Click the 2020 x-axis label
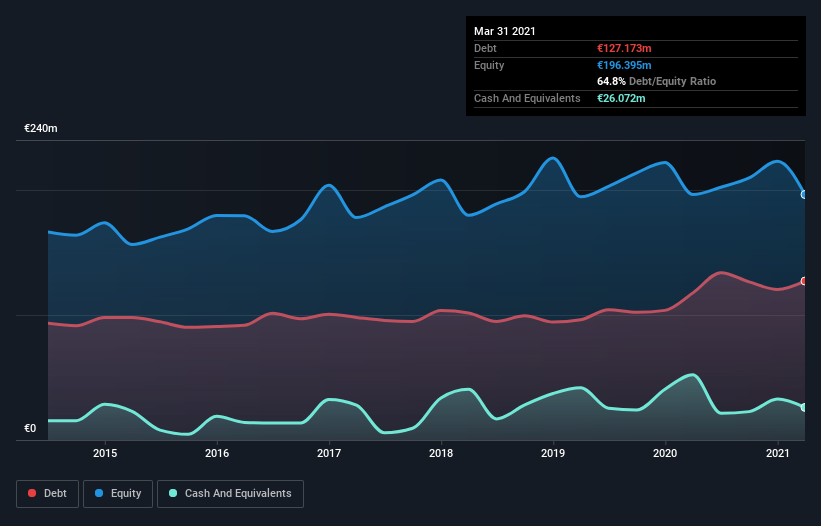Screen dimensions: 821x526 (665, 453)
